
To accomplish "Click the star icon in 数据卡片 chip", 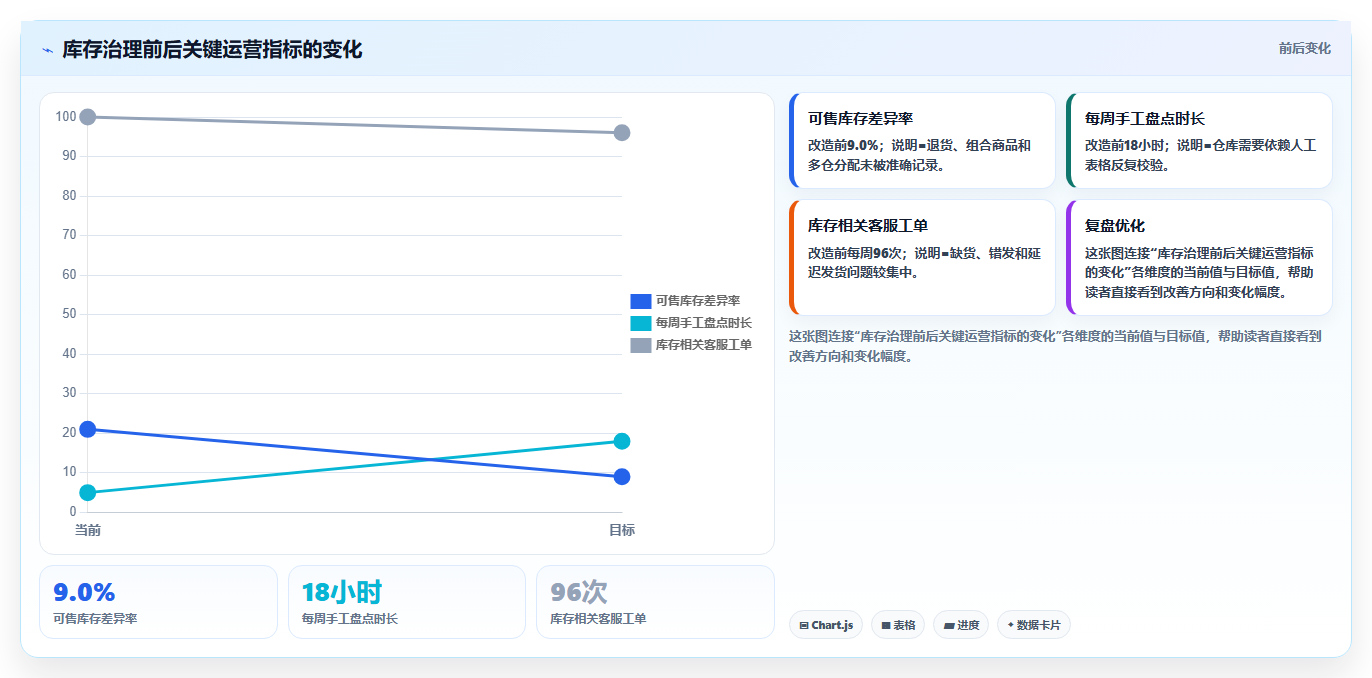I will click(1011, 625).
